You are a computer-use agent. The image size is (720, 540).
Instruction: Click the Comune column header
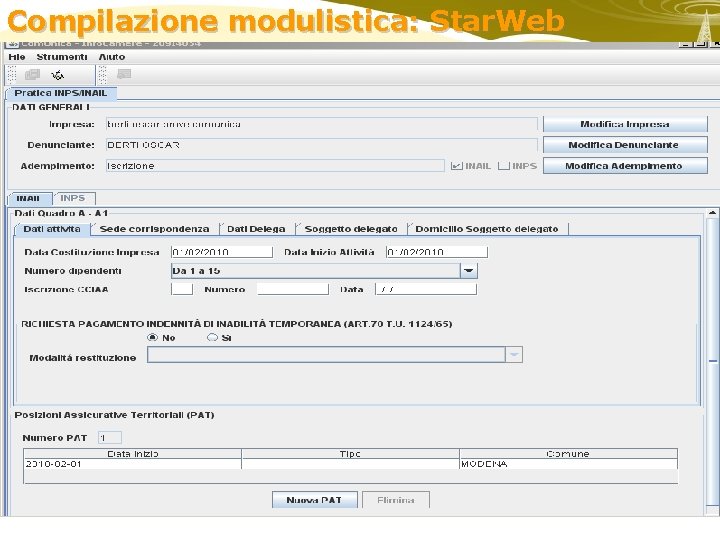pyautogui.click(x=568, y=454)
